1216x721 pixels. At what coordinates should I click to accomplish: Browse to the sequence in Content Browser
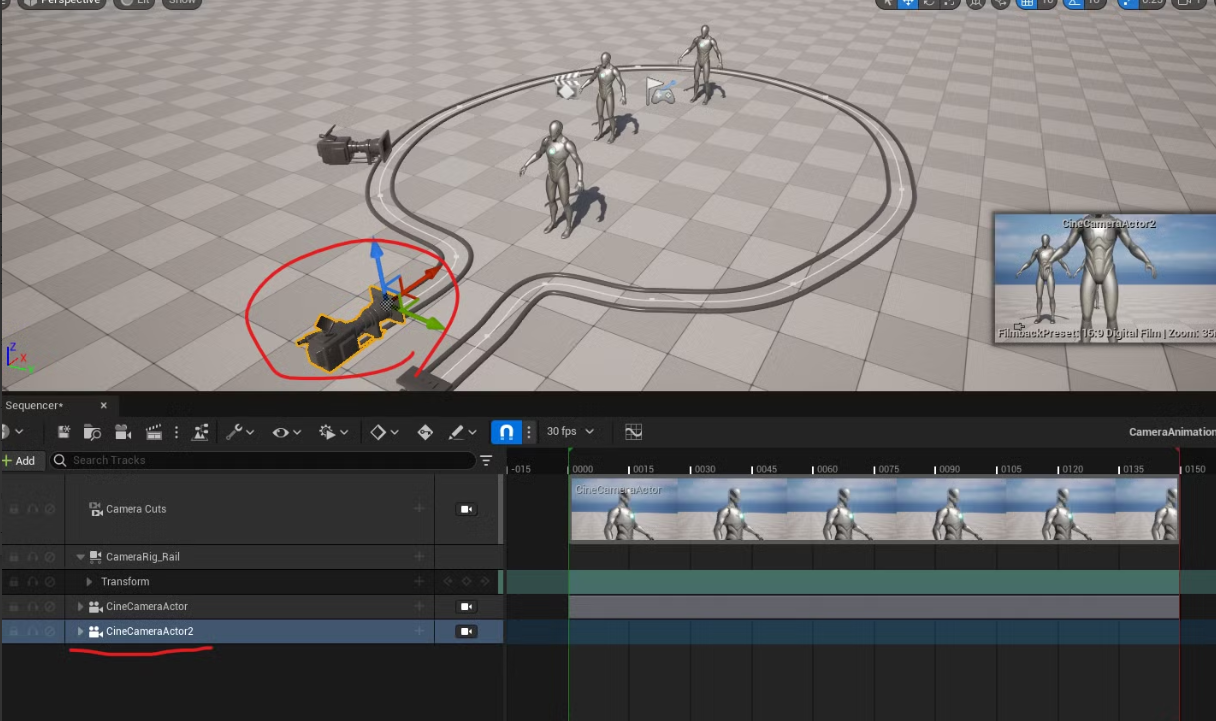coord(92,432)
